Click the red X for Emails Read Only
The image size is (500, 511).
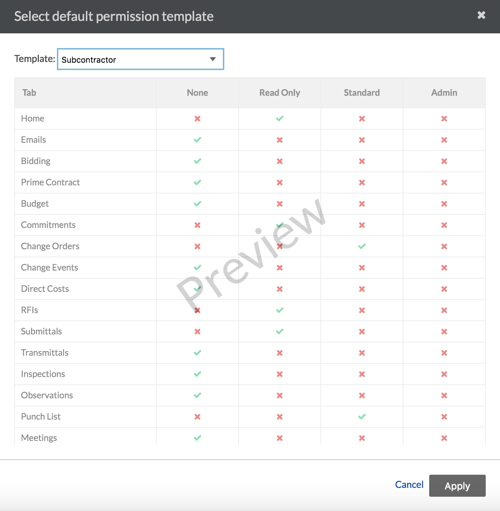point(280,140)
